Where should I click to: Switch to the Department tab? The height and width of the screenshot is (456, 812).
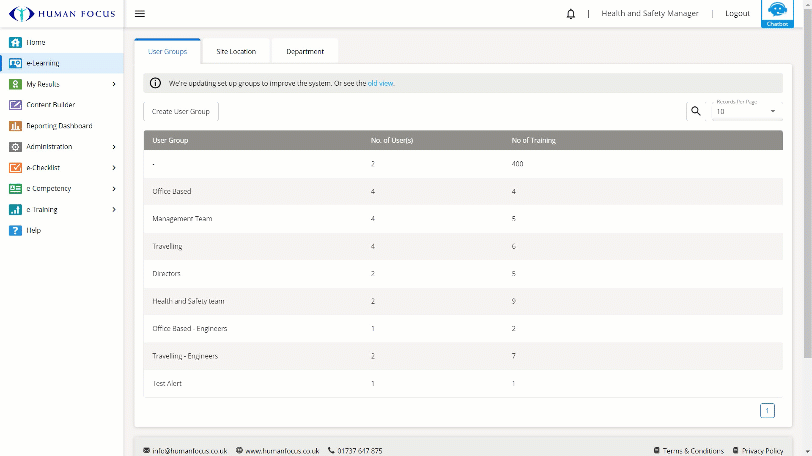pyautogui.click(x=305, y=51)
